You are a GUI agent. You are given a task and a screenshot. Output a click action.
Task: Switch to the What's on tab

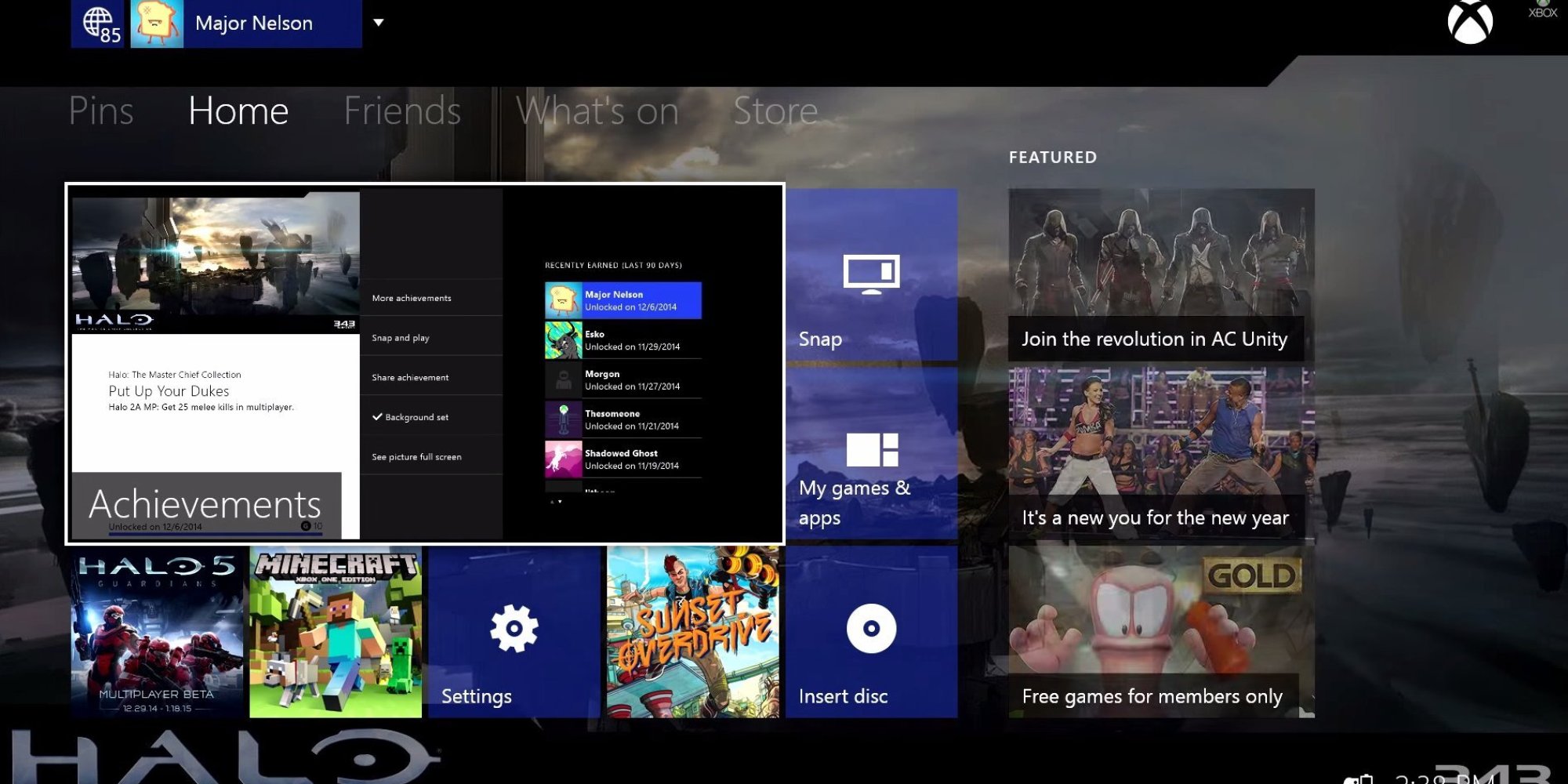point(599,110)
